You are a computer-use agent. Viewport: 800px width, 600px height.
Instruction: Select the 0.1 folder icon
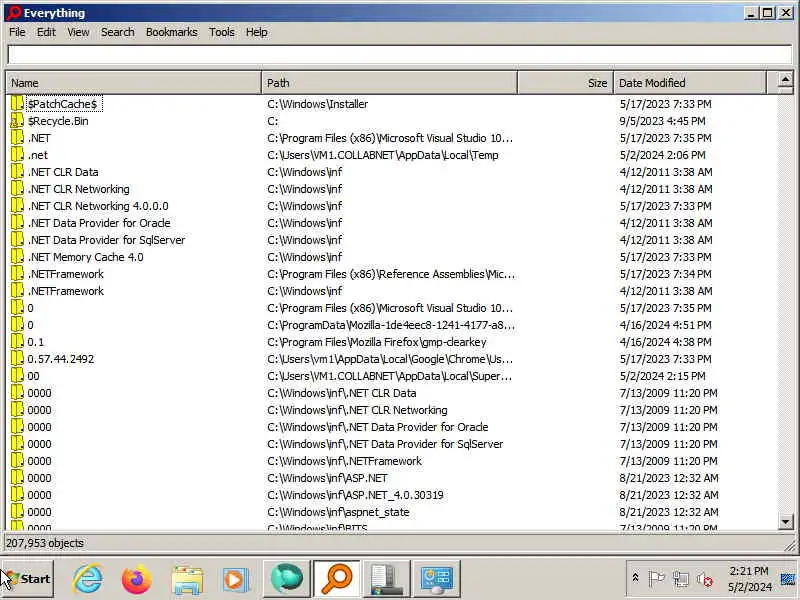(17, 342)
